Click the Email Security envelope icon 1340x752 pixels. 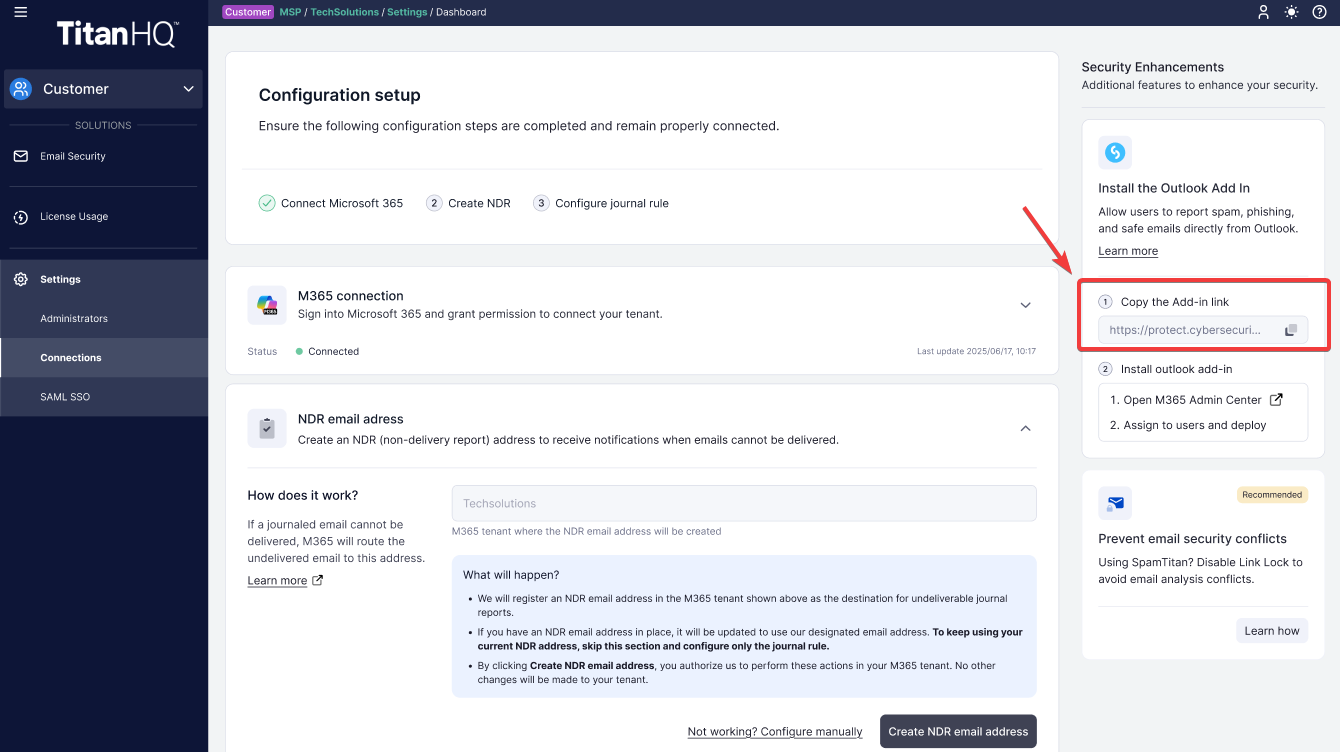(x=20, y=157)
